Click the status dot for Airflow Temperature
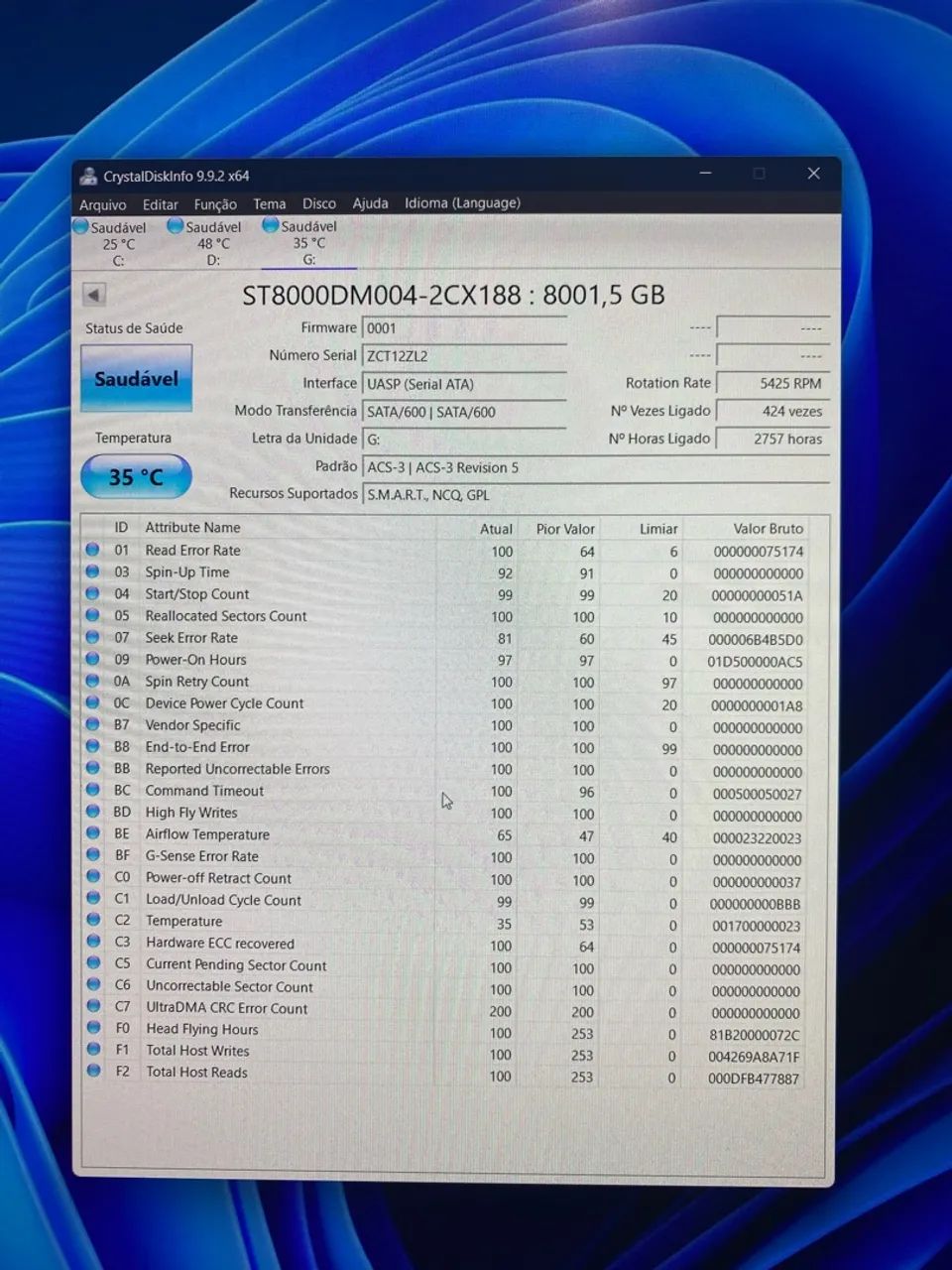 tap(93, 833)
